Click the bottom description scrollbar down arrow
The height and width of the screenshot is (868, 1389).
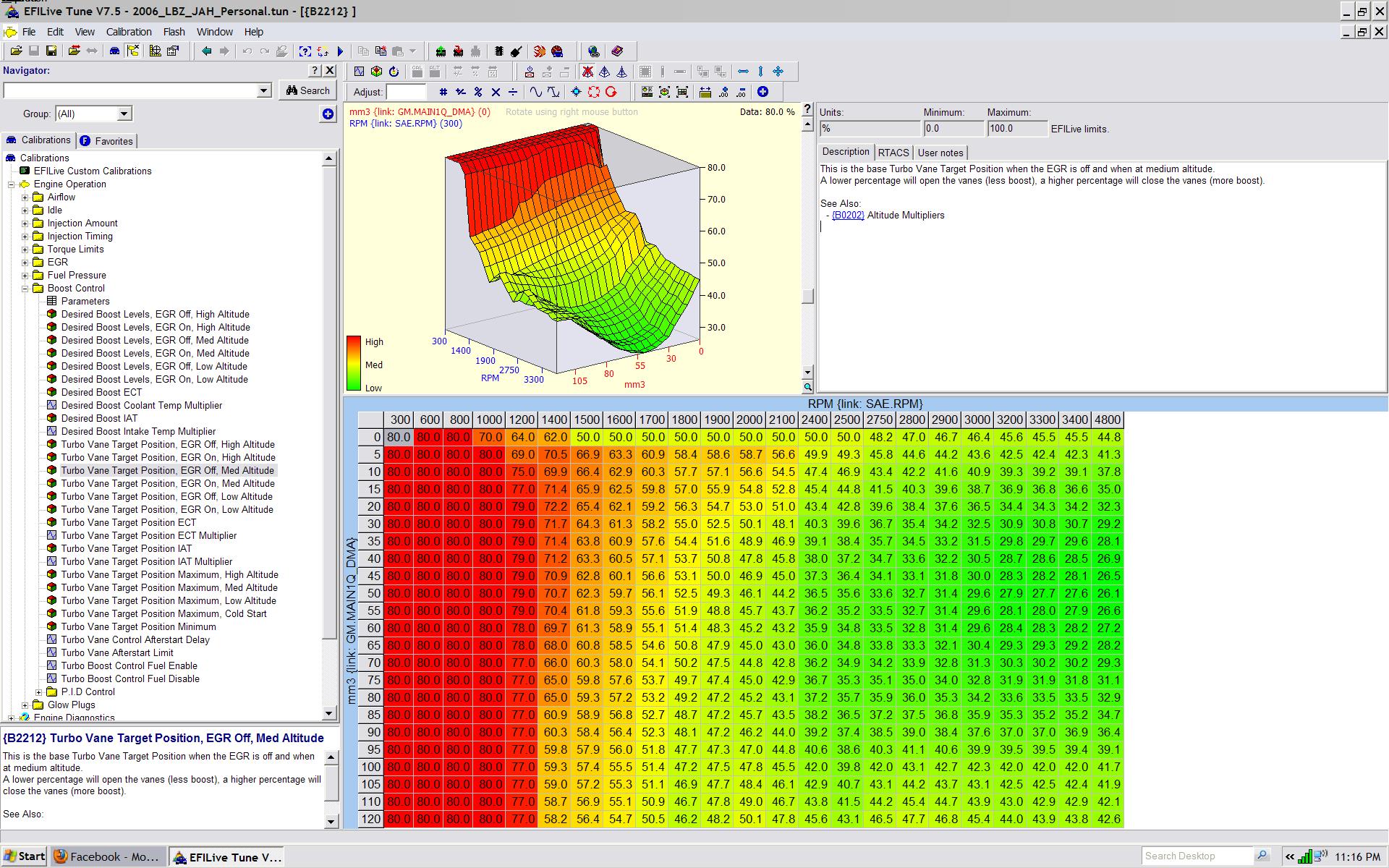point(331,821)
